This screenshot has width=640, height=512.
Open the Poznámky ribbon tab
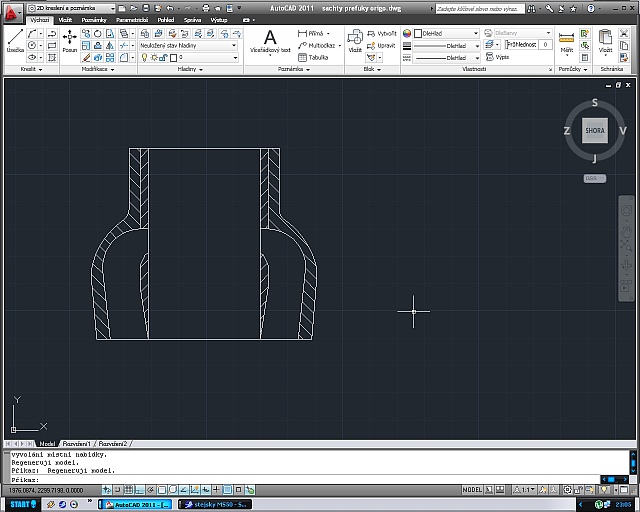(94, 20)
